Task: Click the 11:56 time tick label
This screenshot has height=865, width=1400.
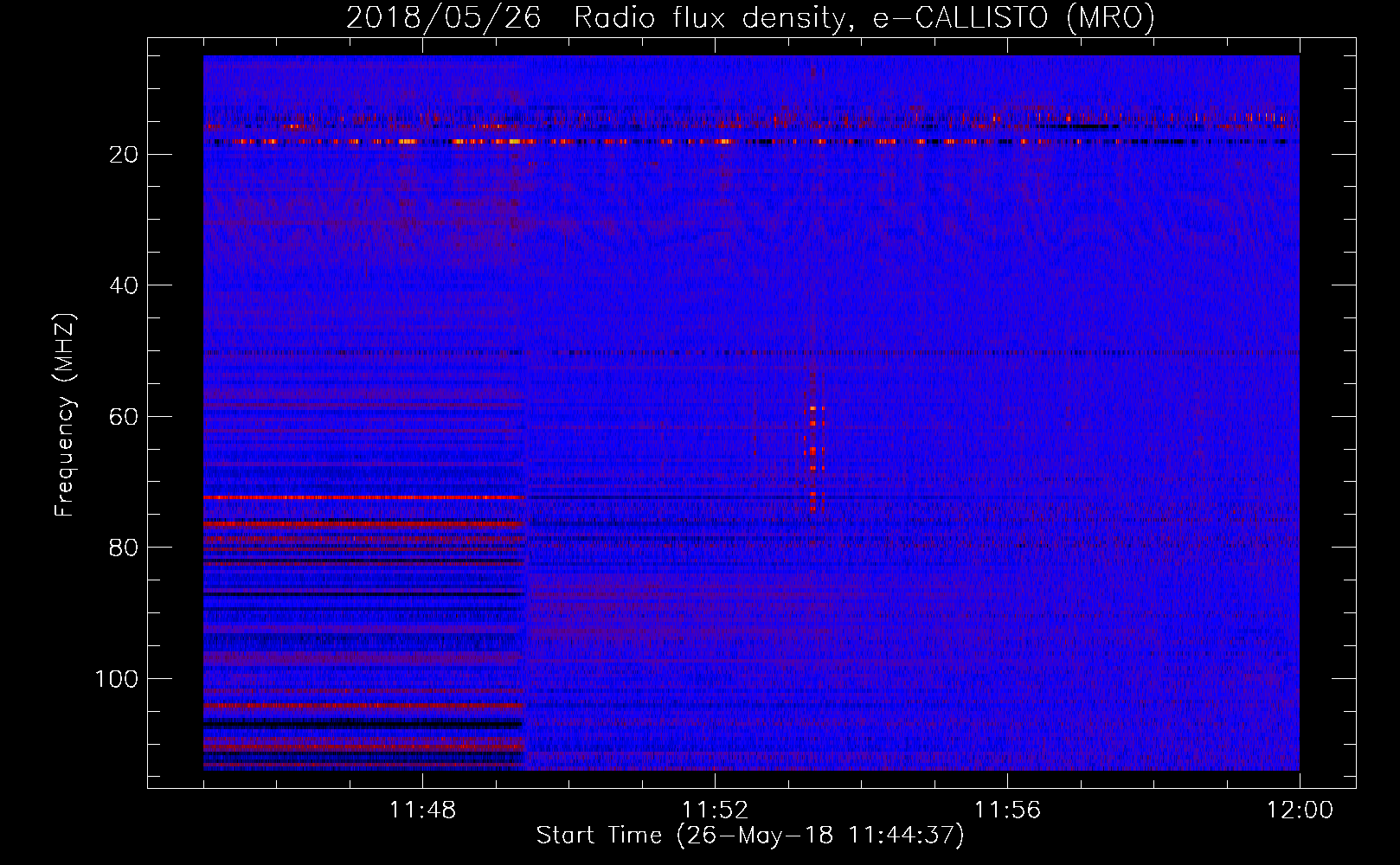Action: (1007, 811)
